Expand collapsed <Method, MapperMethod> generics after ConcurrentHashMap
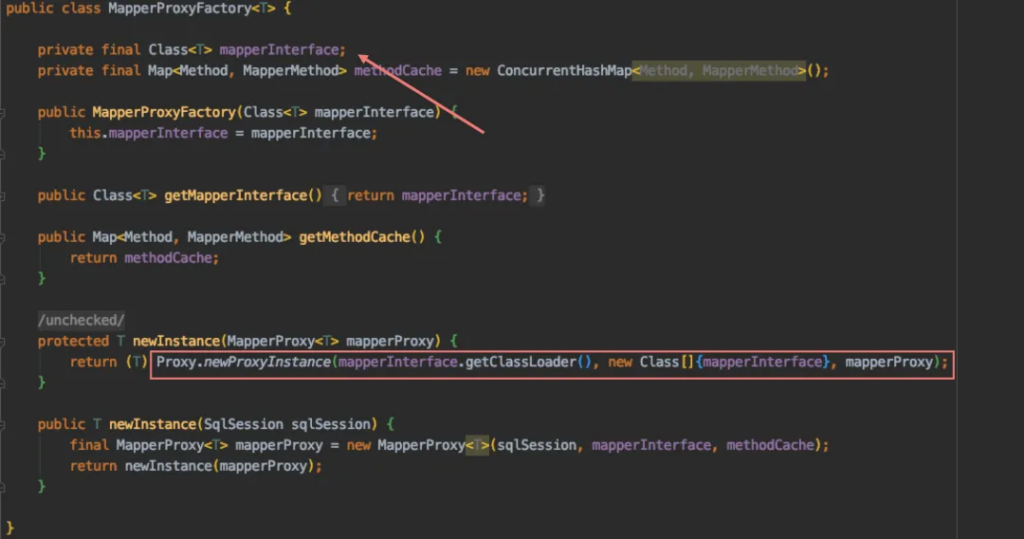The image size is (1024, 539). click(x=718, y=71)
